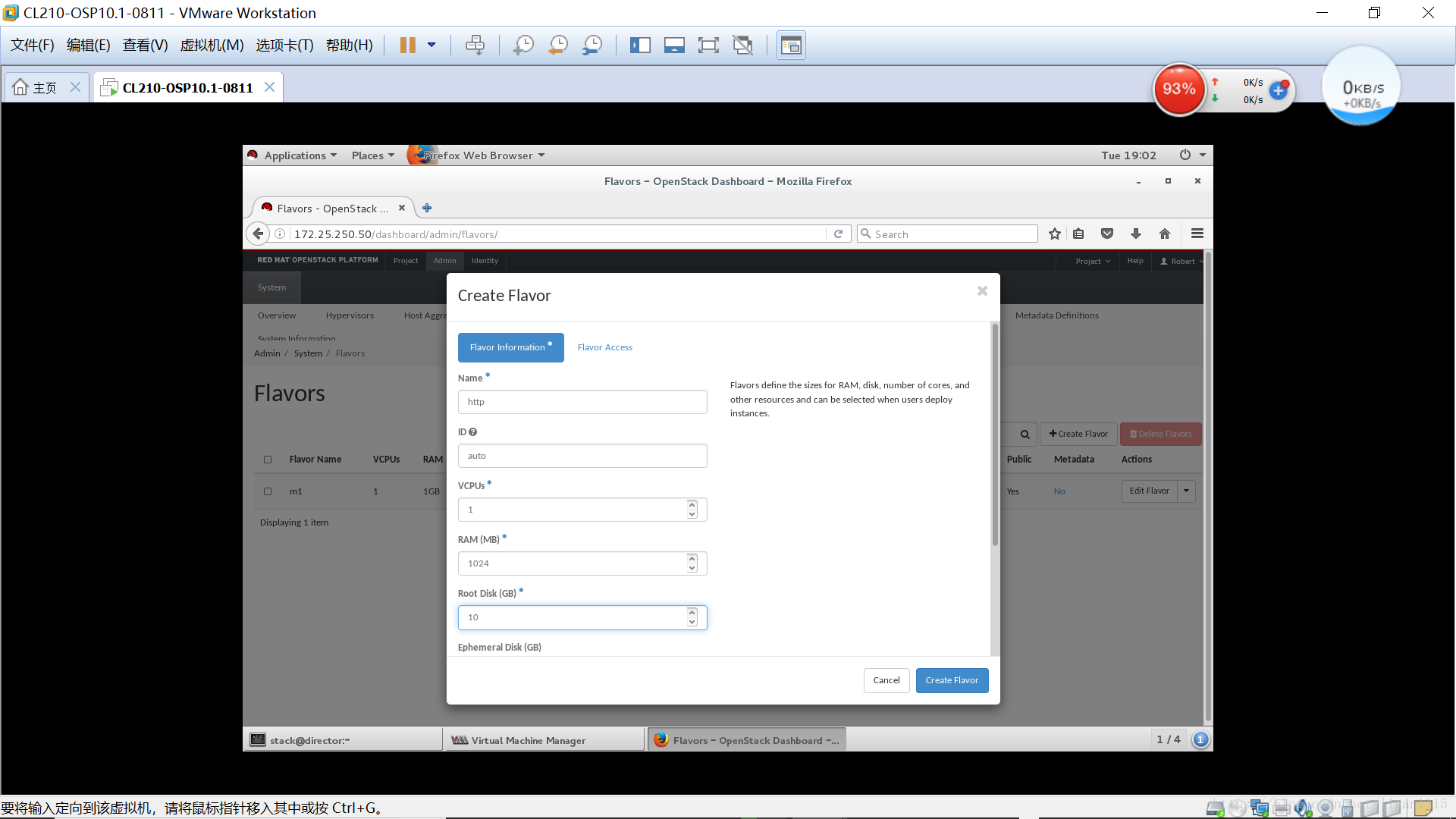Screen dimensions: 1456x819
Task: Decrease RAM (MB) with down stepper arrow
Action: tap(692, 568)
